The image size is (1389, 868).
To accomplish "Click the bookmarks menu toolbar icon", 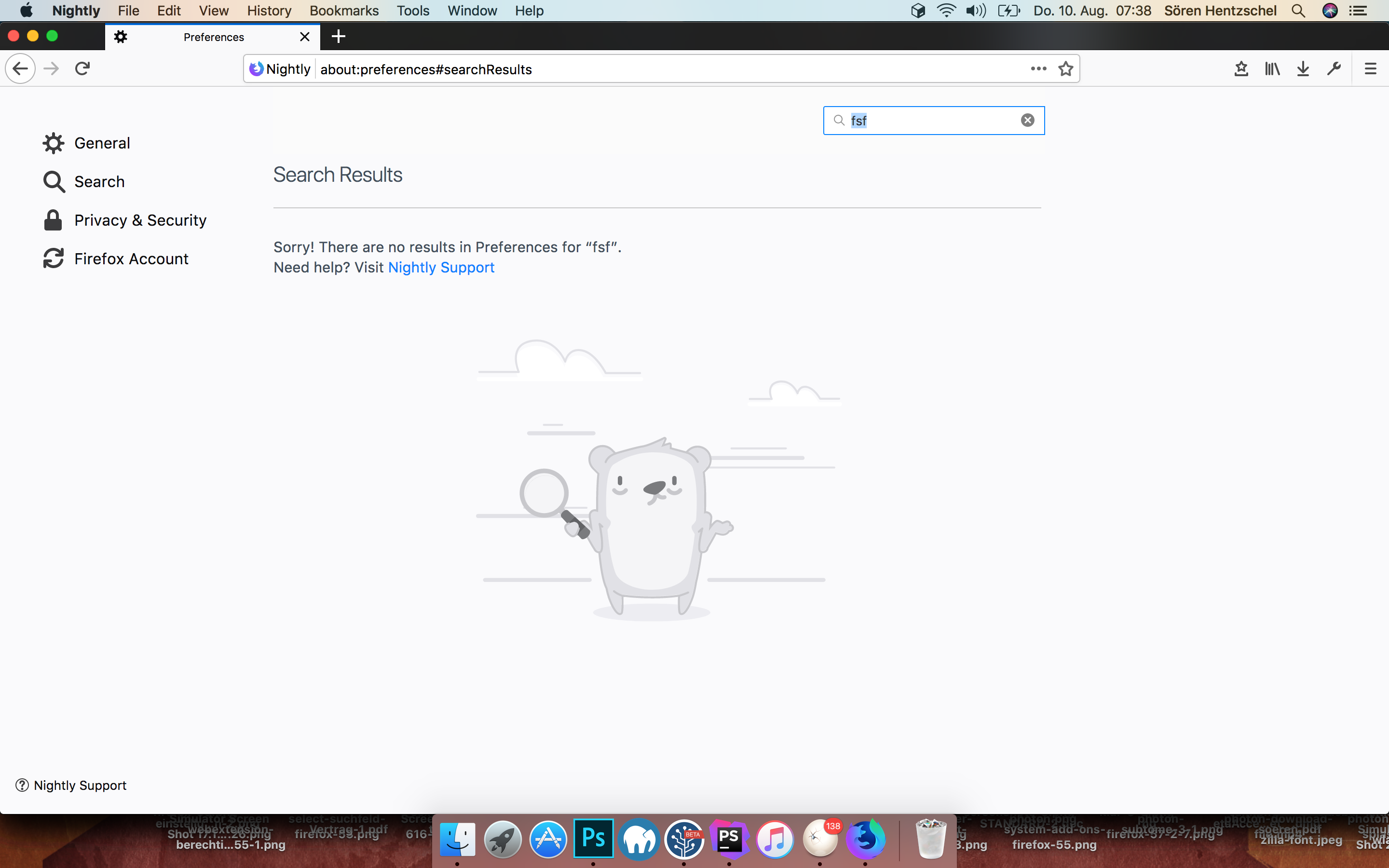I will [1241, 69].
